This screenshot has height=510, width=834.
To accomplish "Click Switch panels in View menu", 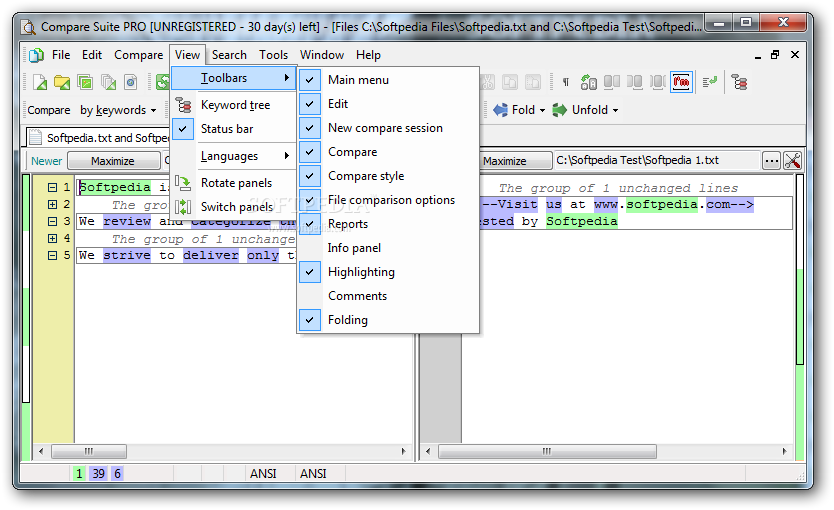I will (237, 207).
